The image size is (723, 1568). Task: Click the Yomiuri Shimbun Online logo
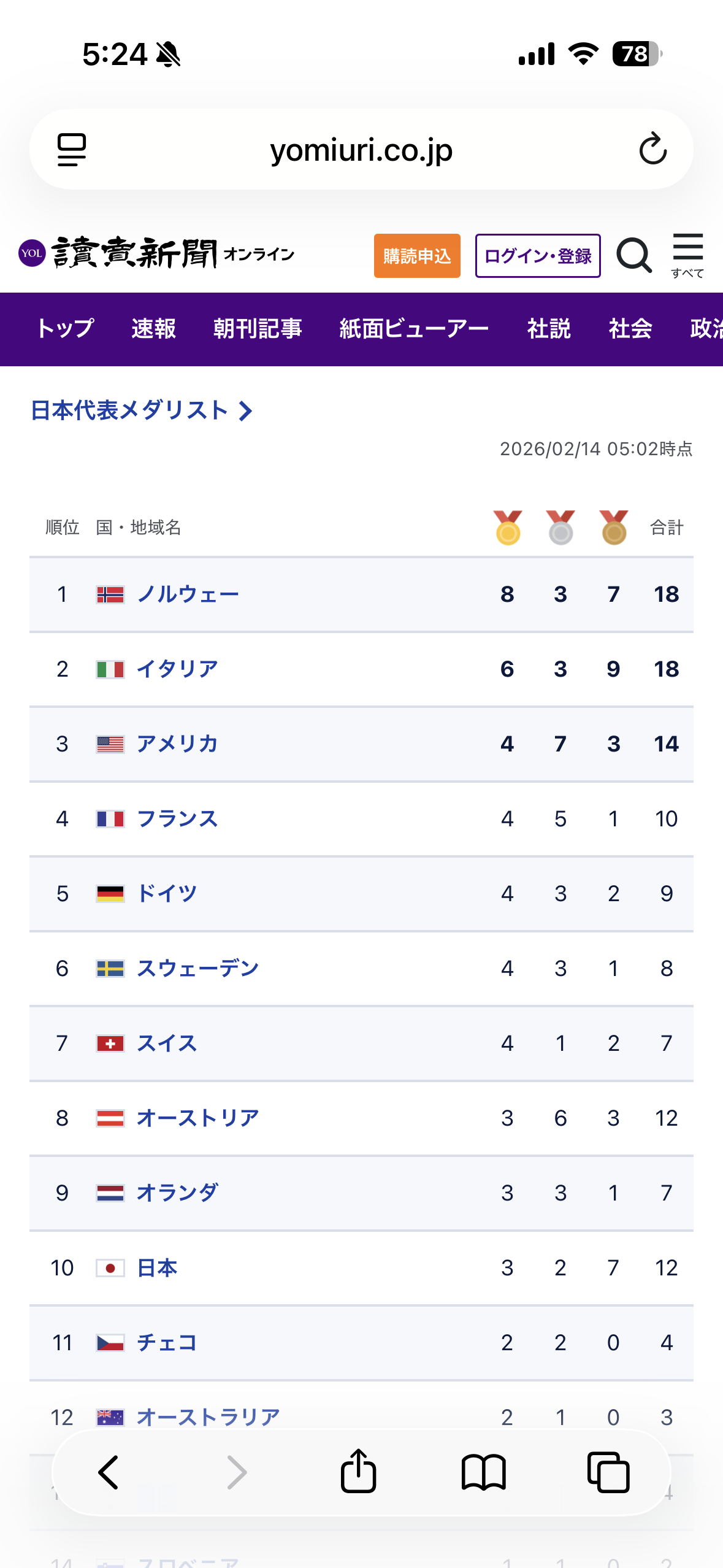(x=157, y=253)
